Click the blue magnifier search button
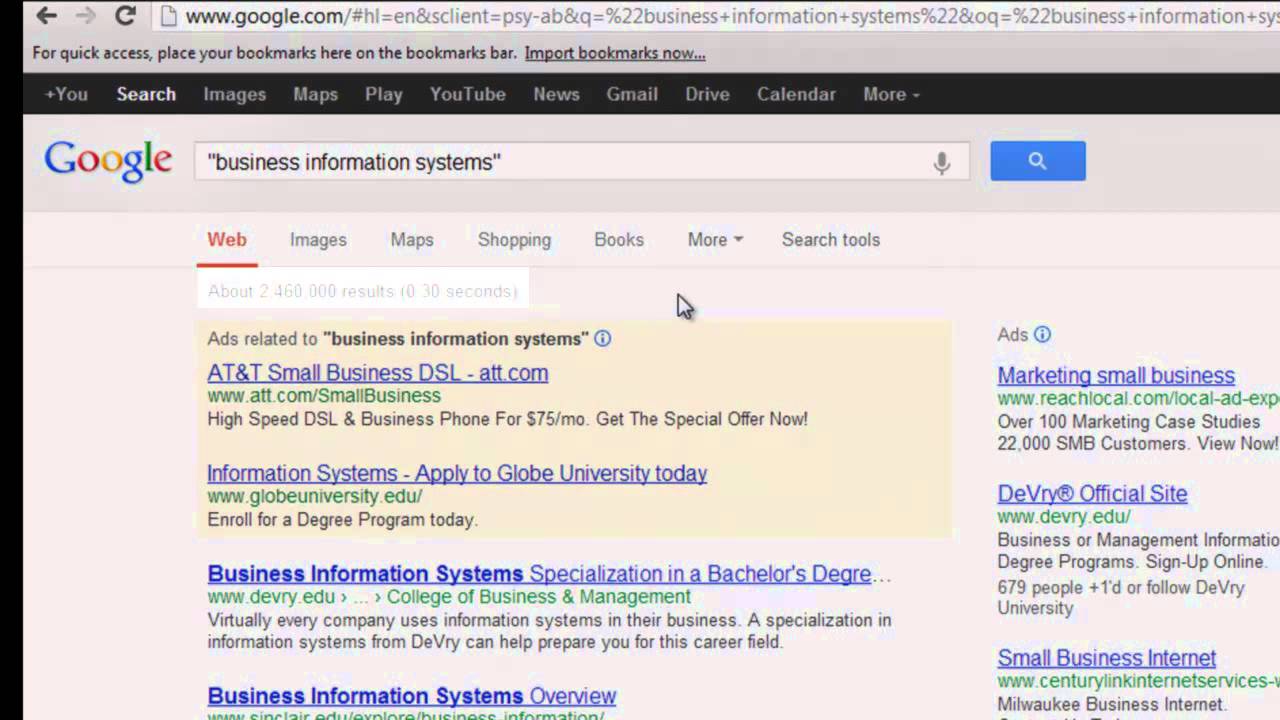 (x=1037, y=161)
